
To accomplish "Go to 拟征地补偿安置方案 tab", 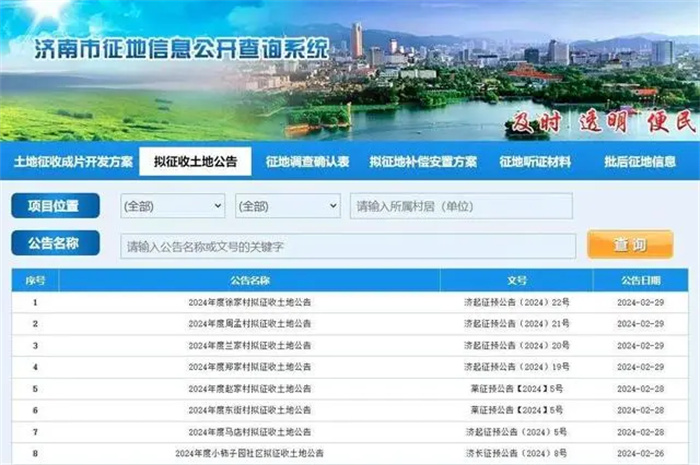I will (x=423, y=162).
